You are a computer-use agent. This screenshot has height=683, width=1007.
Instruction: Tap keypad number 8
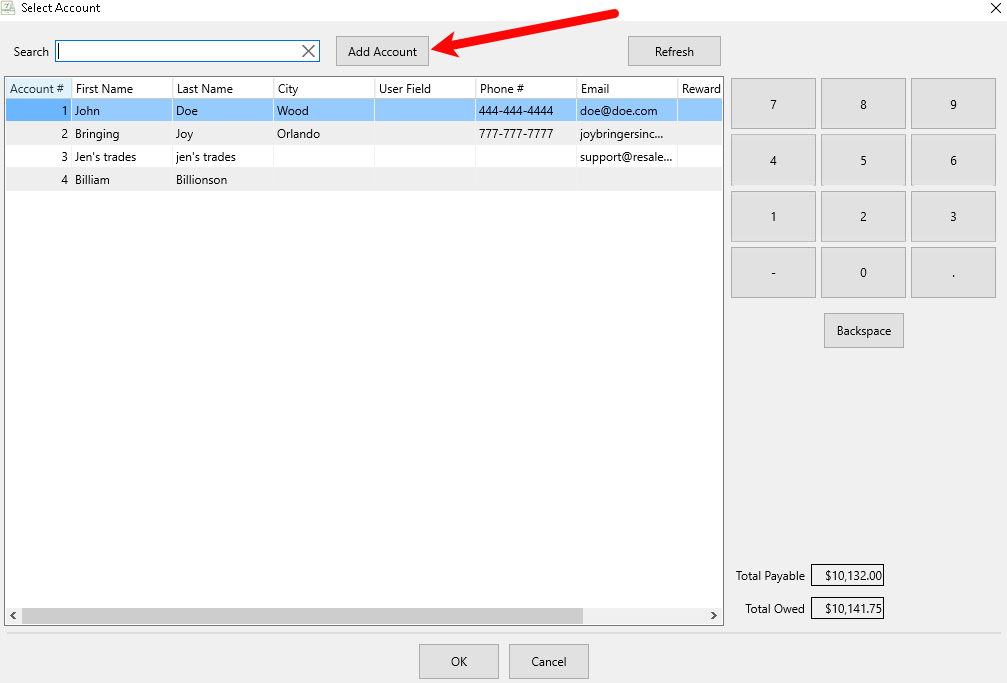(863, 104)
